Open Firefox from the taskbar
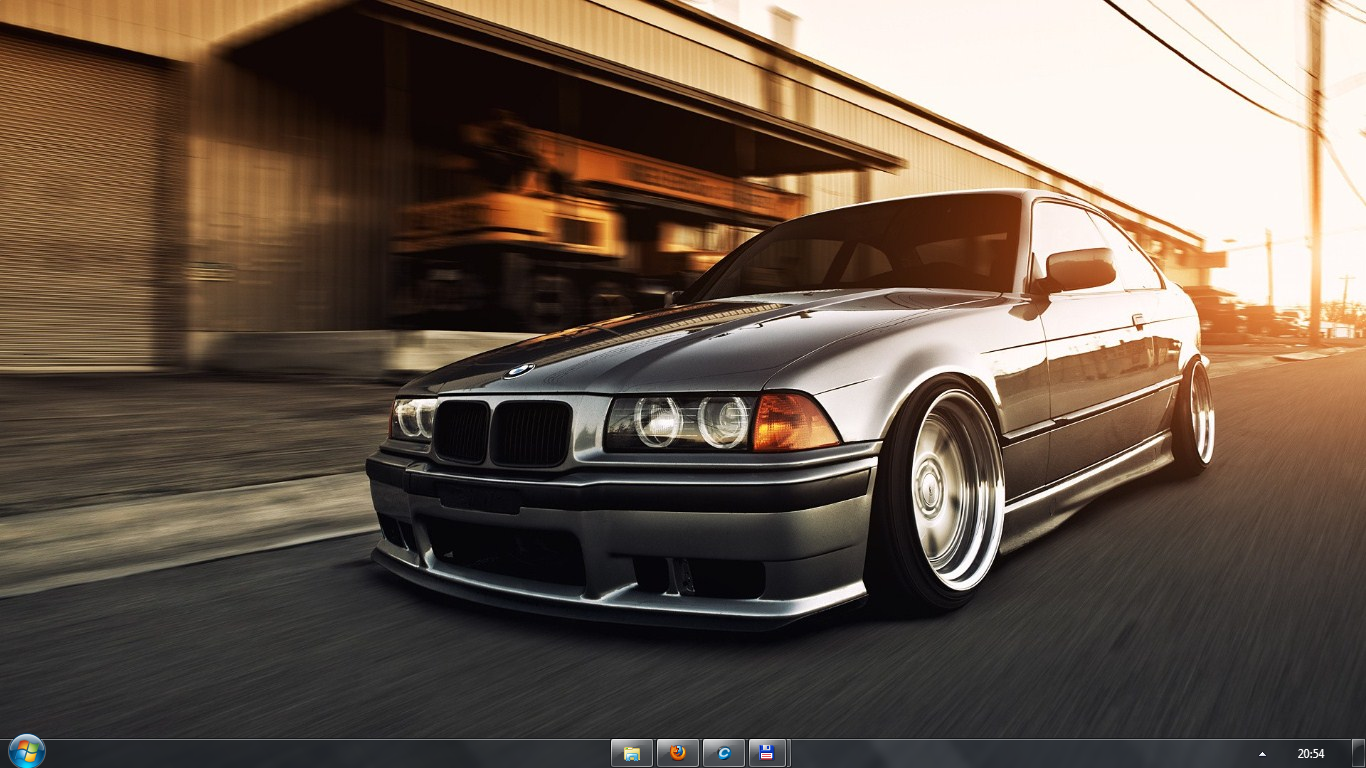The width and height of the screenshot is (1366, 768). tap(677, 753)
